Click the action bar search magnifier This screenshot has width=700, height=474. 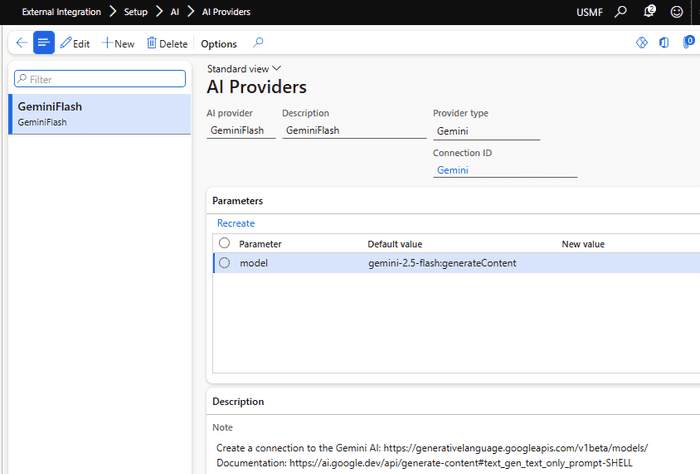(x=258, y=43)
